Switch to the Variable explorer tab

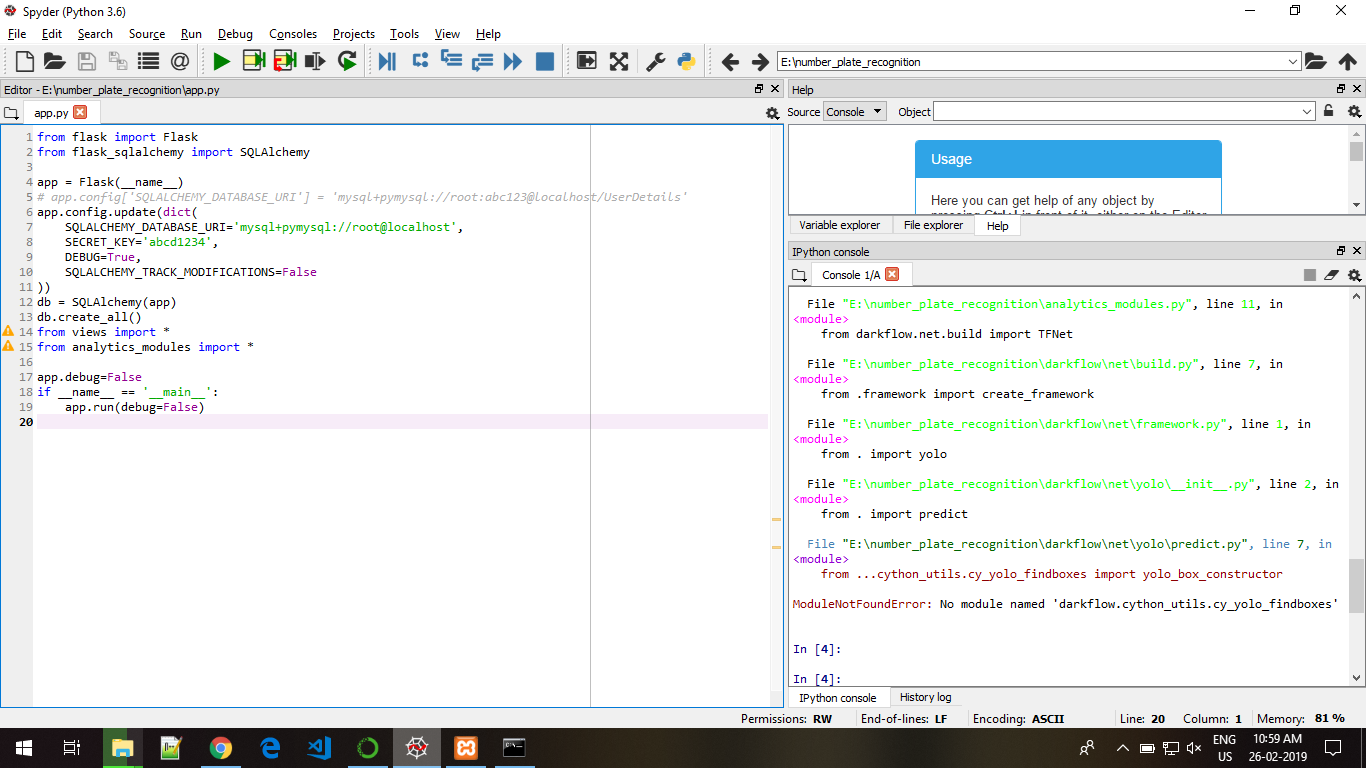839,225
